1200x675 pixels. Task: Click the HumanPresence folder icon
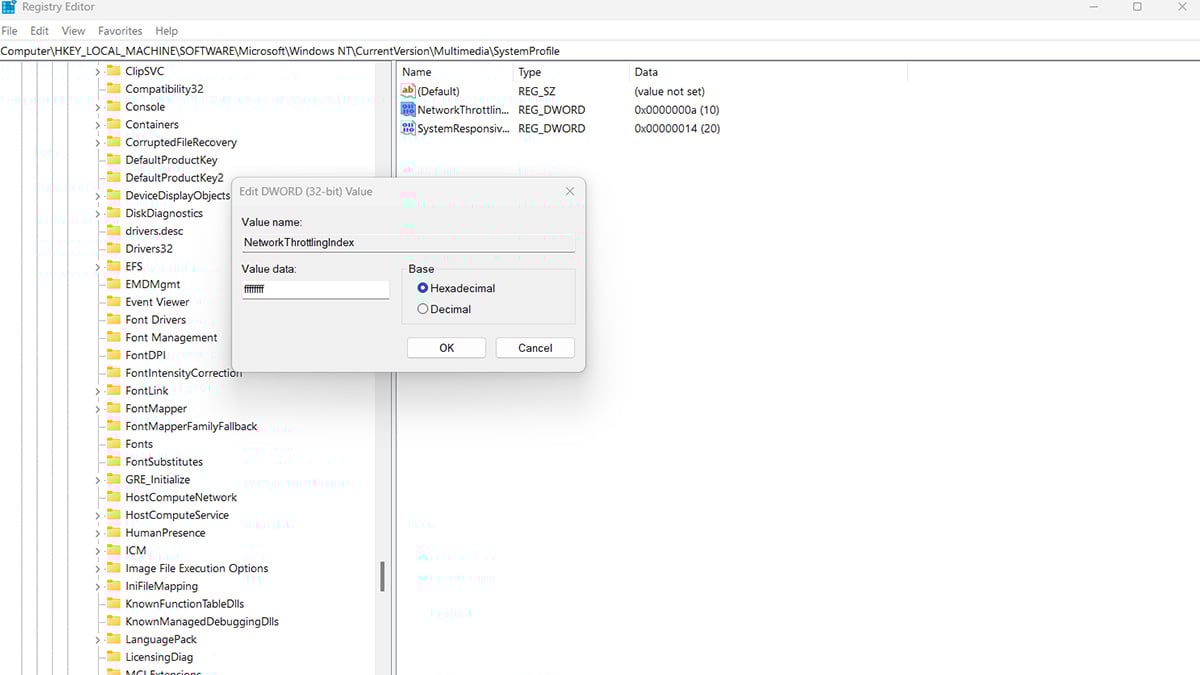click(x=113, y=533)
